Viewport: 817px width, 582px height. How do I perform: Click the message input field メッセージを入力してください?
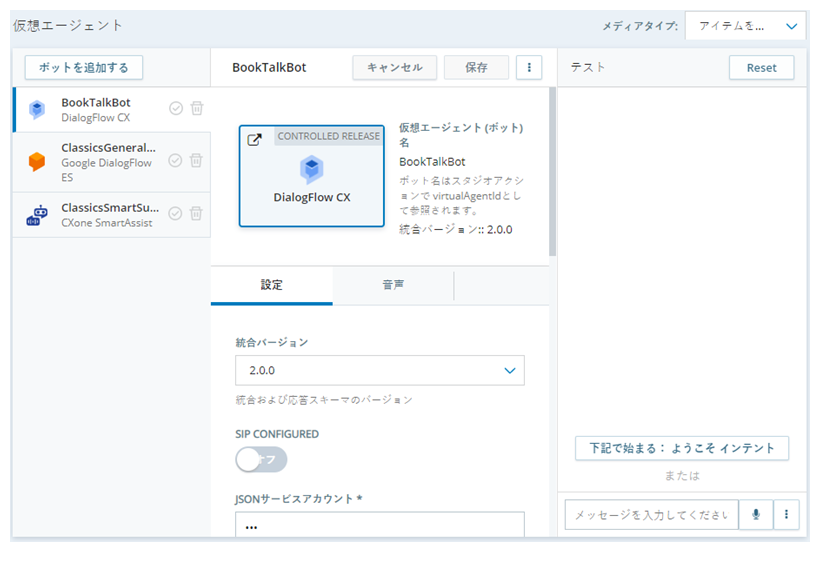[651, 515]
